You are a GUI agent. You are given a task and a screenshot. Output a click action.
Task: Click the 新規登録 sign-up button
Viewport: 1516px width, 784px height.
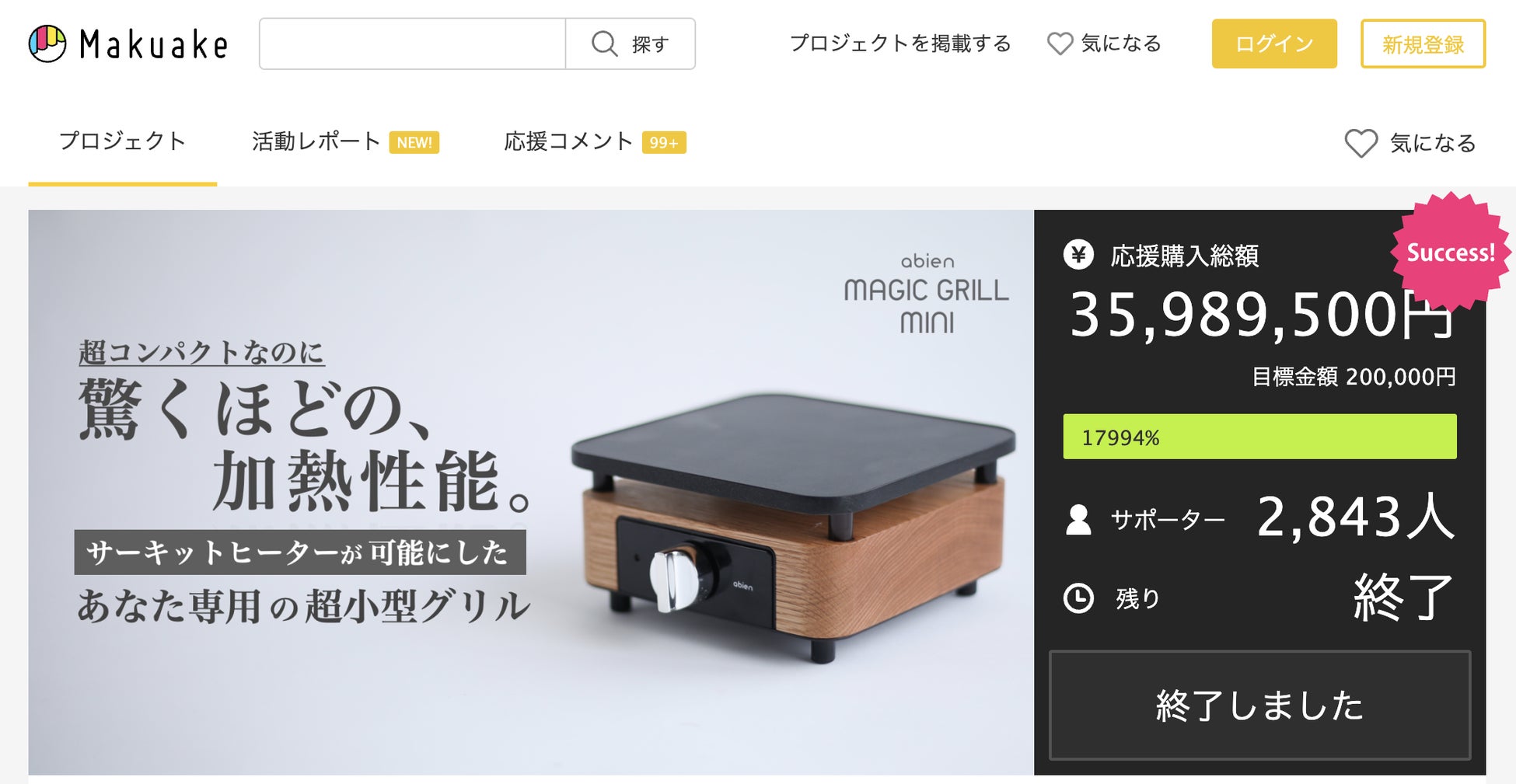point(1423,44)
